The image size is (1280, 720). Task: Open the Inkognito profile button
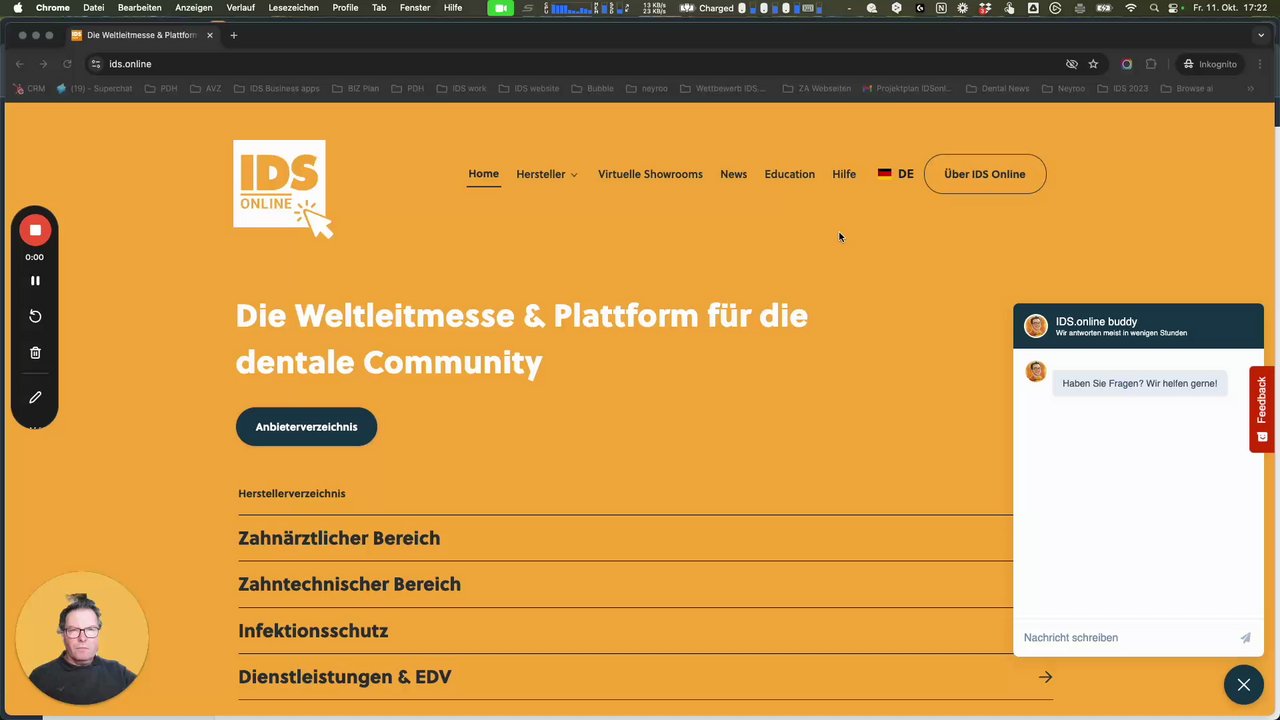(x=1209, y=64)
